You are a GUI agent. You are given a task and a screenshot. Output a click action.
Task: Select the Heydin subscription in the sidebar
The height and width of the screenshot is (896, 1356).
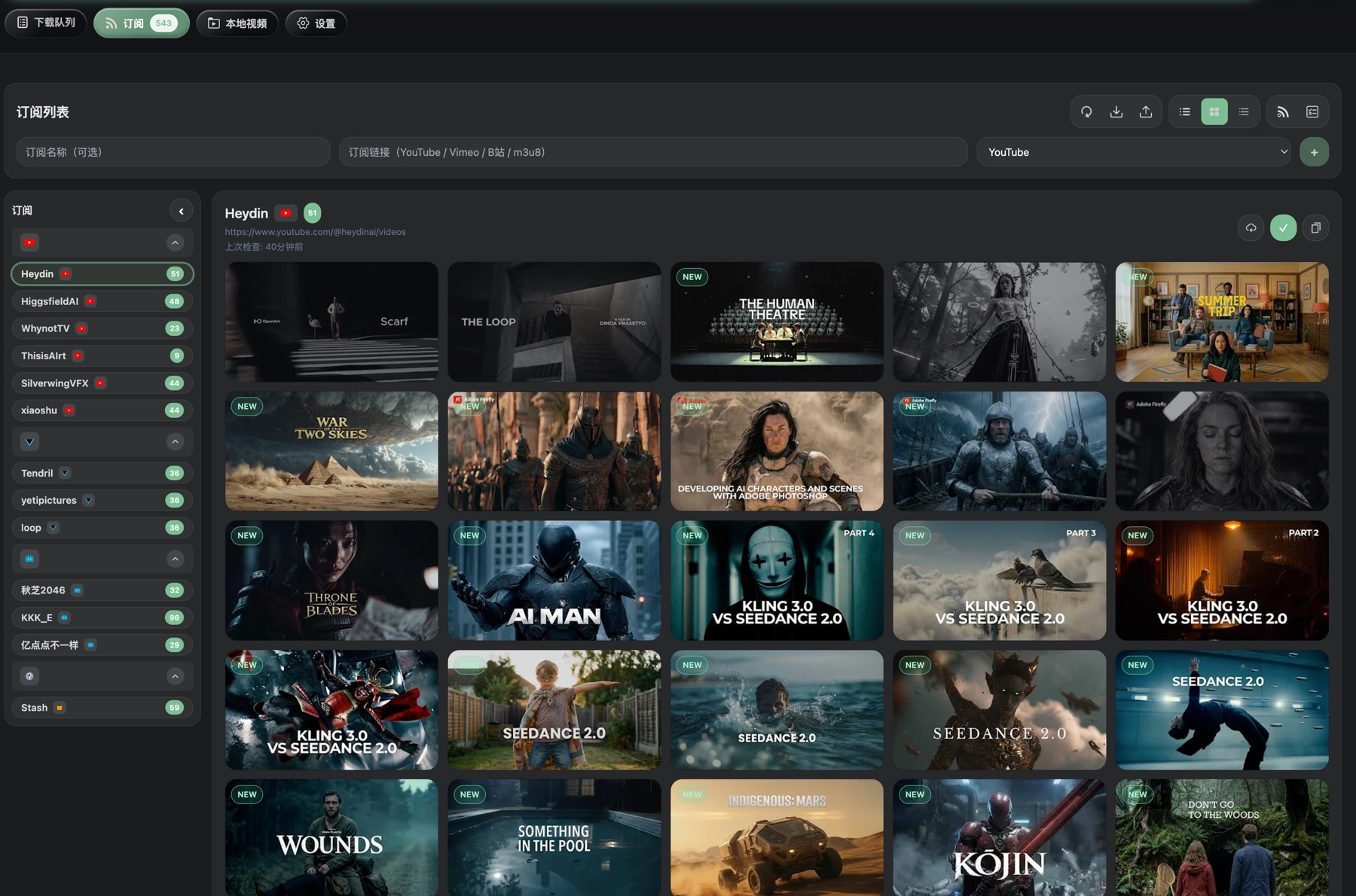pyautogui.click(x=102, y=274)
